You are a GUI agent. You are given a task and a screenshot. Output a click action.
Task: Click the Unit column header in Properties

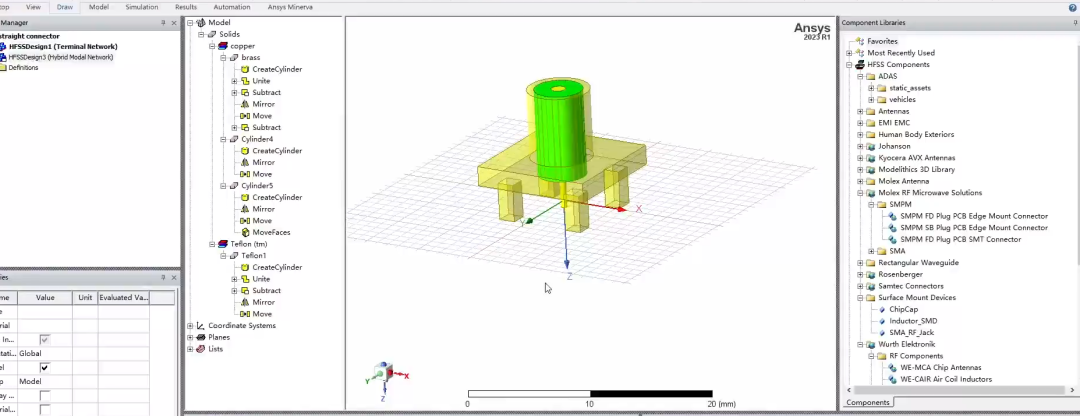coord(85,298)
